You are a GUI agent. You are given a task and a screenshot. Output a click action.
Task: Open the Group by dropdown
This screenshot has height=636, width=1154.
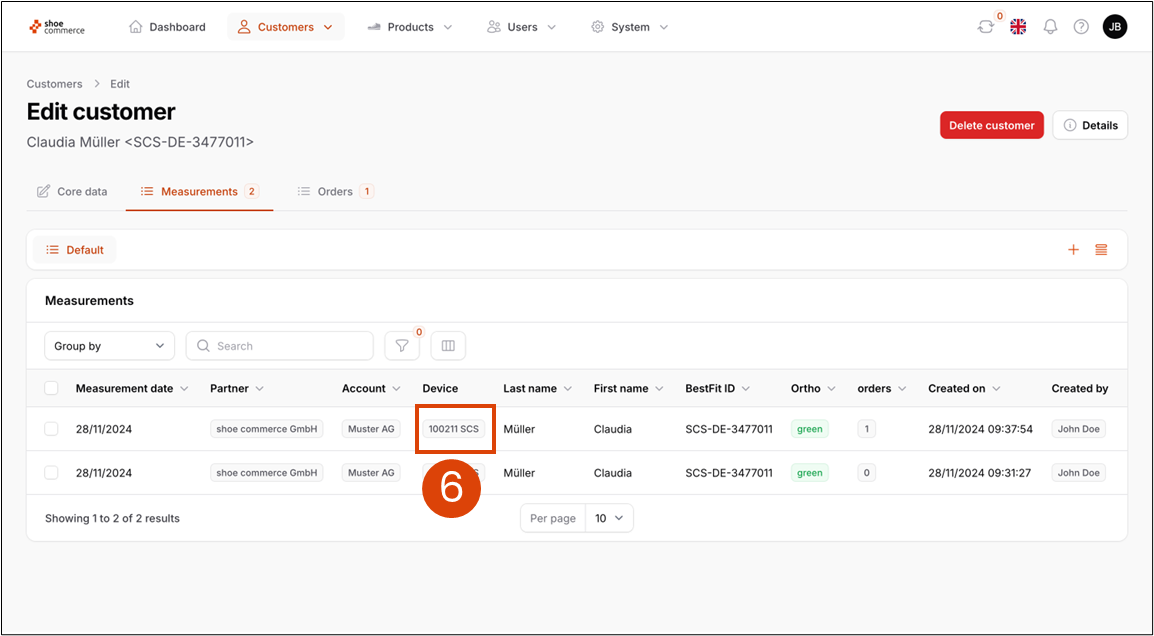(109, 346)
